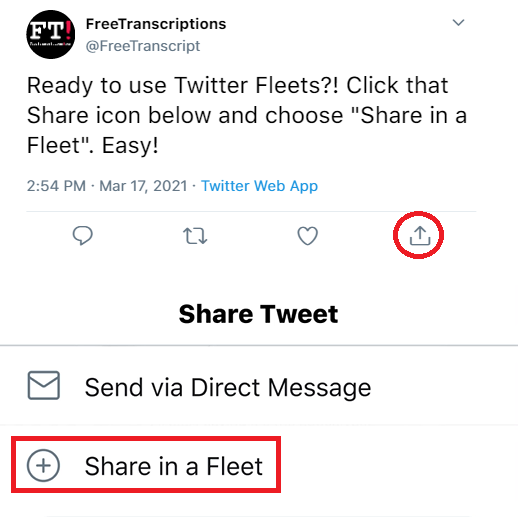This screenshot has height=521, width=519.
Task: Open the Twitter Web App link
Action: (259, 186)
